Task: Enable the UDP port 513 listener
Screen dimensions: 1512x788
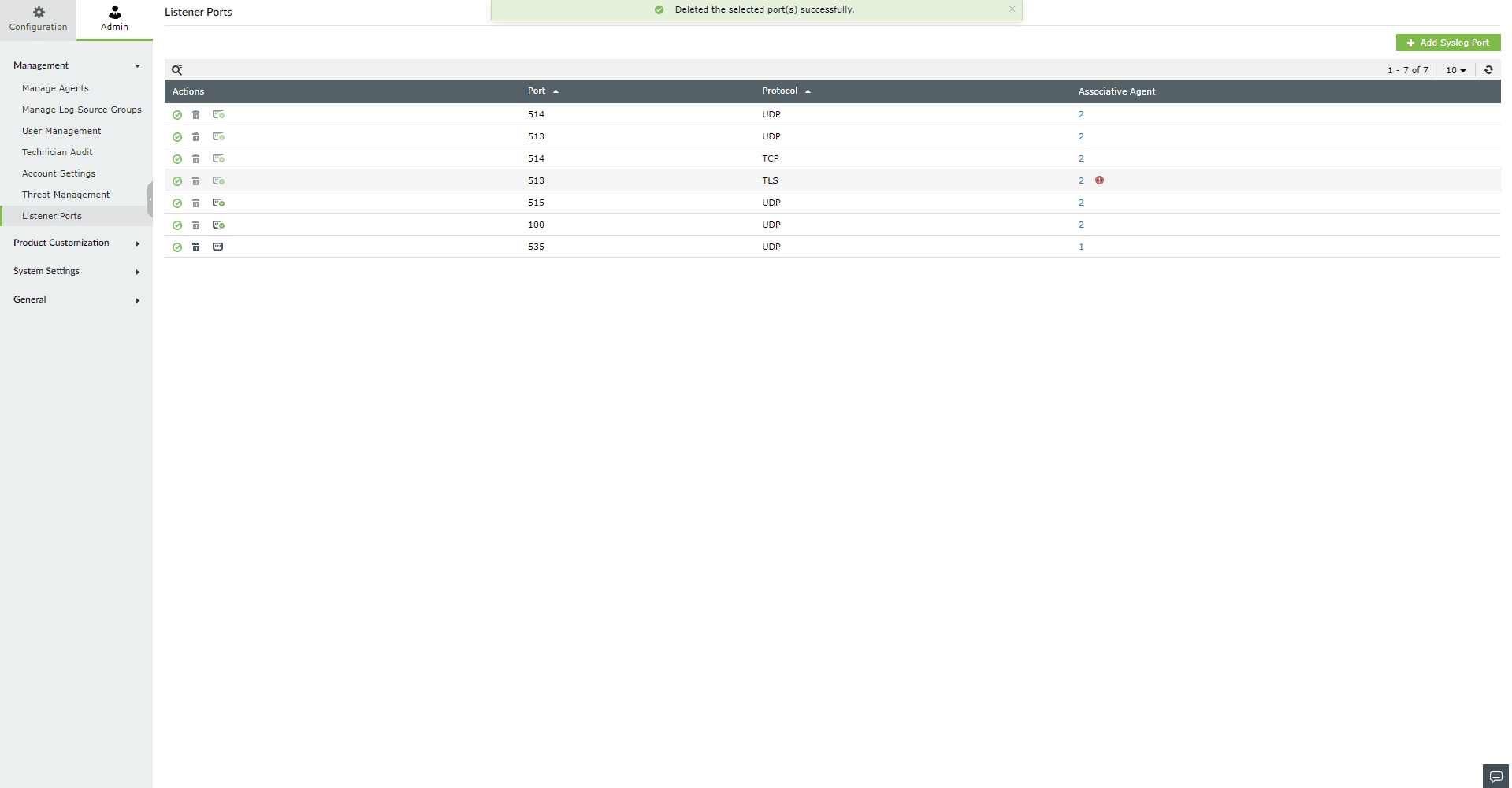Action: pyautogui.click(x=176, y=136)
